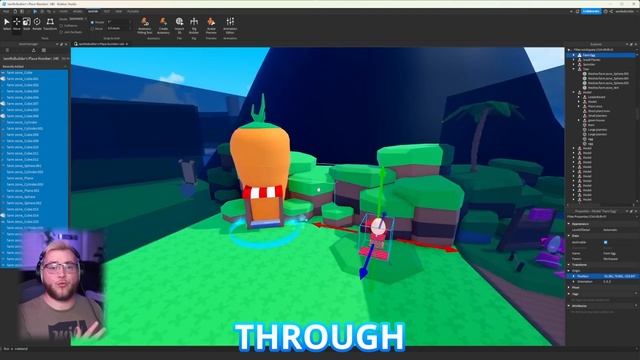Open the Accessory Fitting Tool
Viewport: 640px width, 360px height.
[x=144, y=25]
